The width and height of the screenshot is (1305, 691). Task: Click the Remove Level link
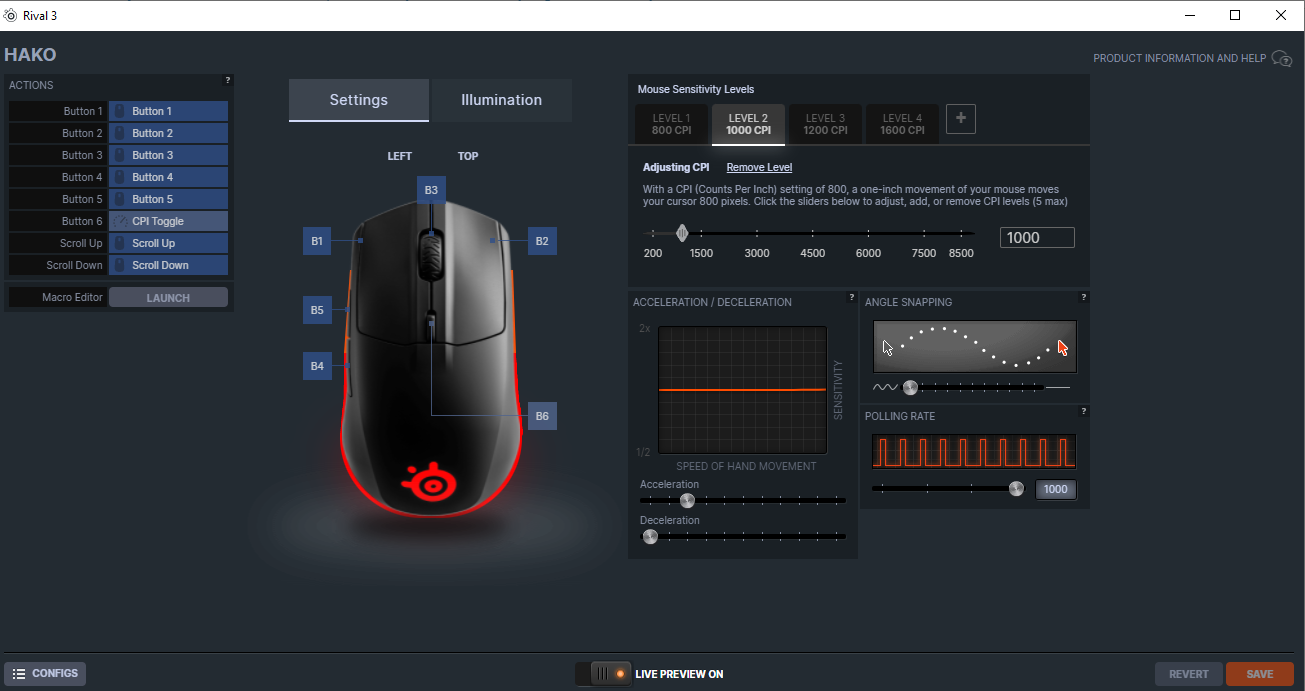[x=759, y=167]
